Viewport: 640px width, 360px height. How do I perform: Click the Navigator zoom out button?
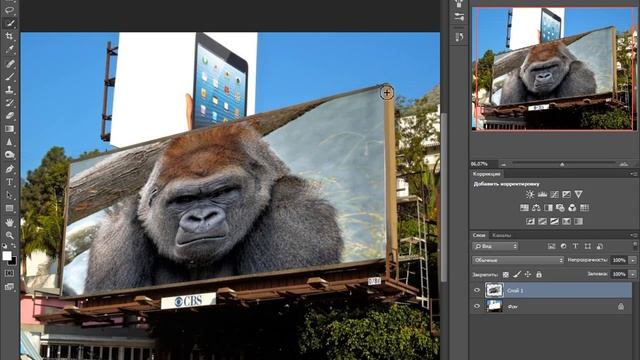point(504,164)
